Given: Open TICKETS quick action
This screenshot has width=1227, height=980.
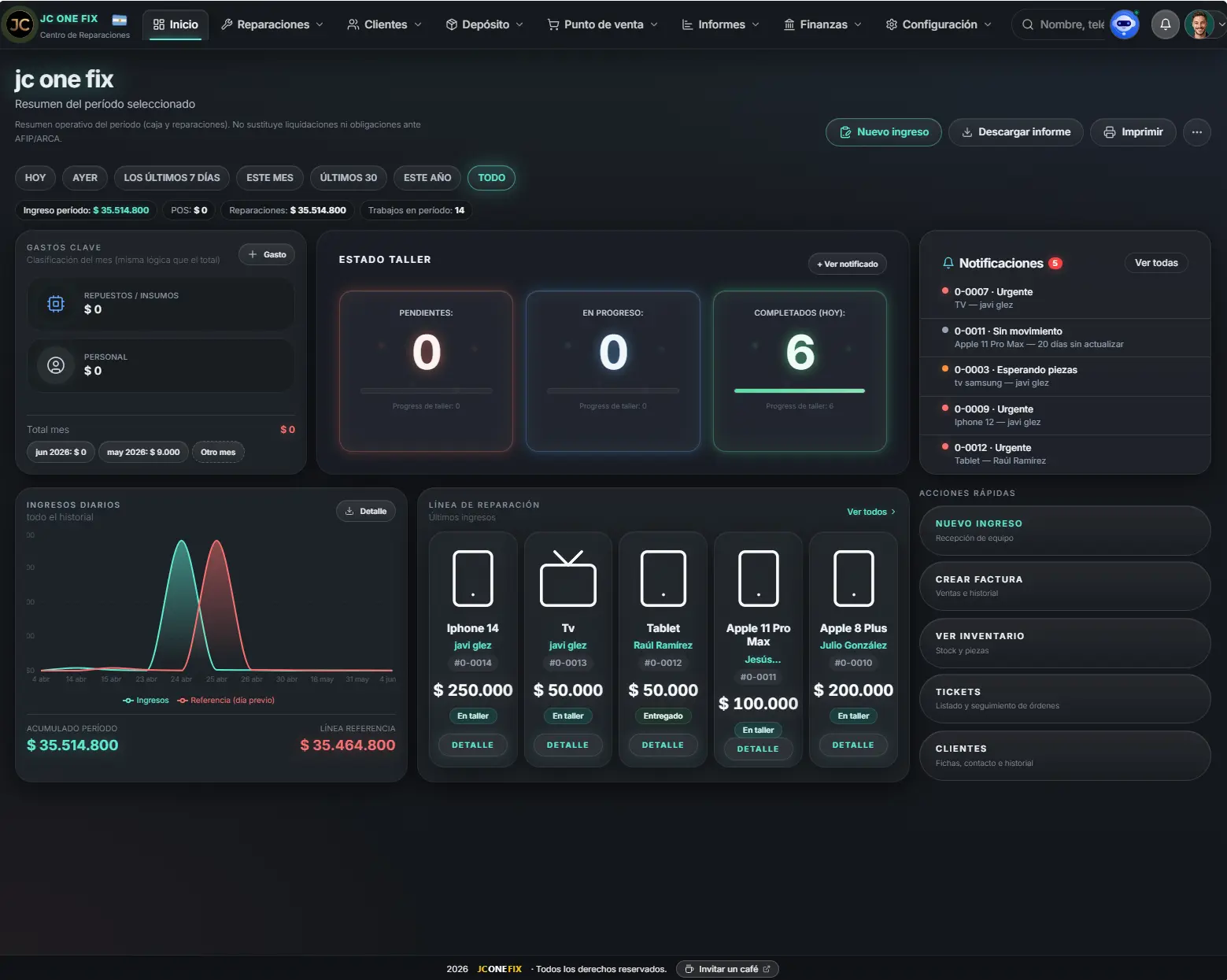Looking at the screenshot, I should 1065,699.
